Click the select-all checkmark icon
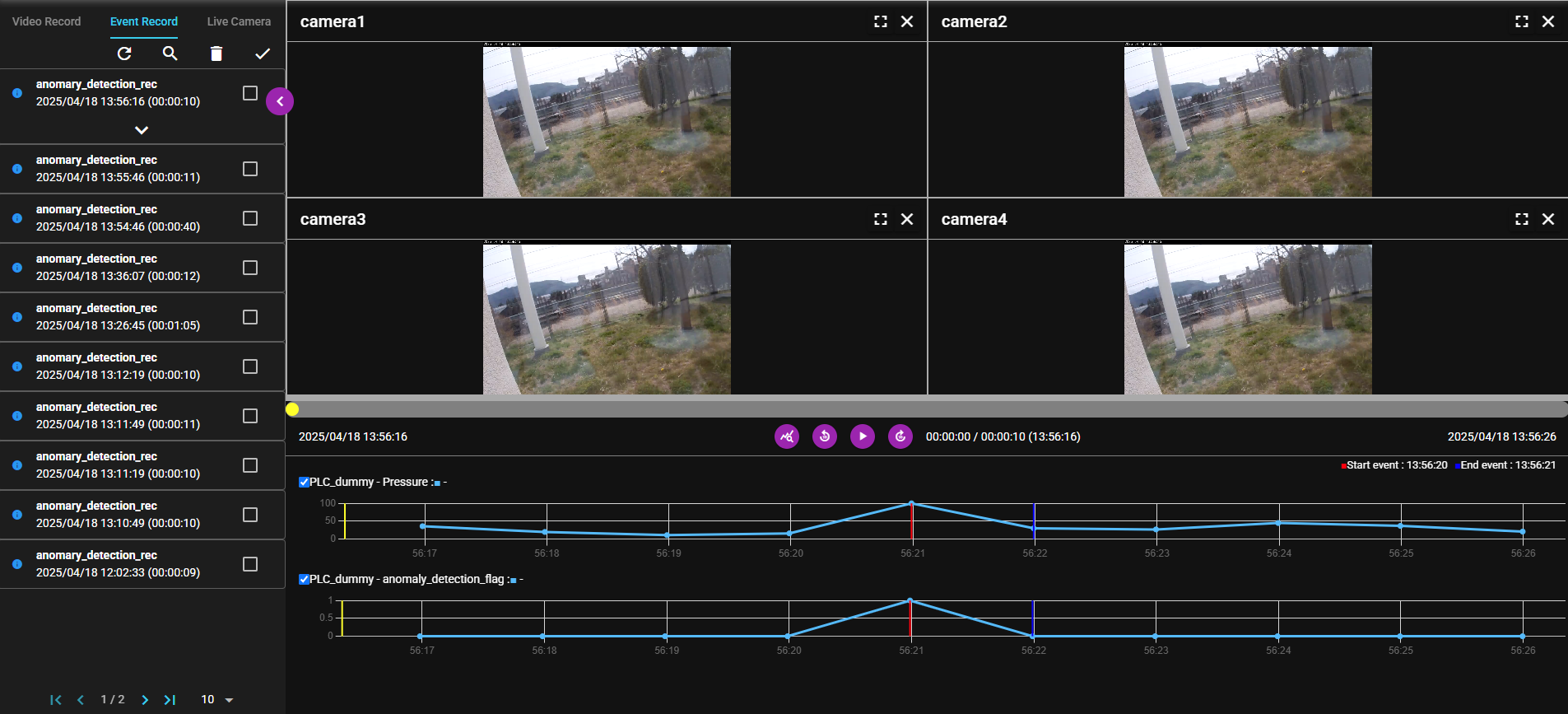This screenshot has height=714, width=1568. [x=263, y=54]
